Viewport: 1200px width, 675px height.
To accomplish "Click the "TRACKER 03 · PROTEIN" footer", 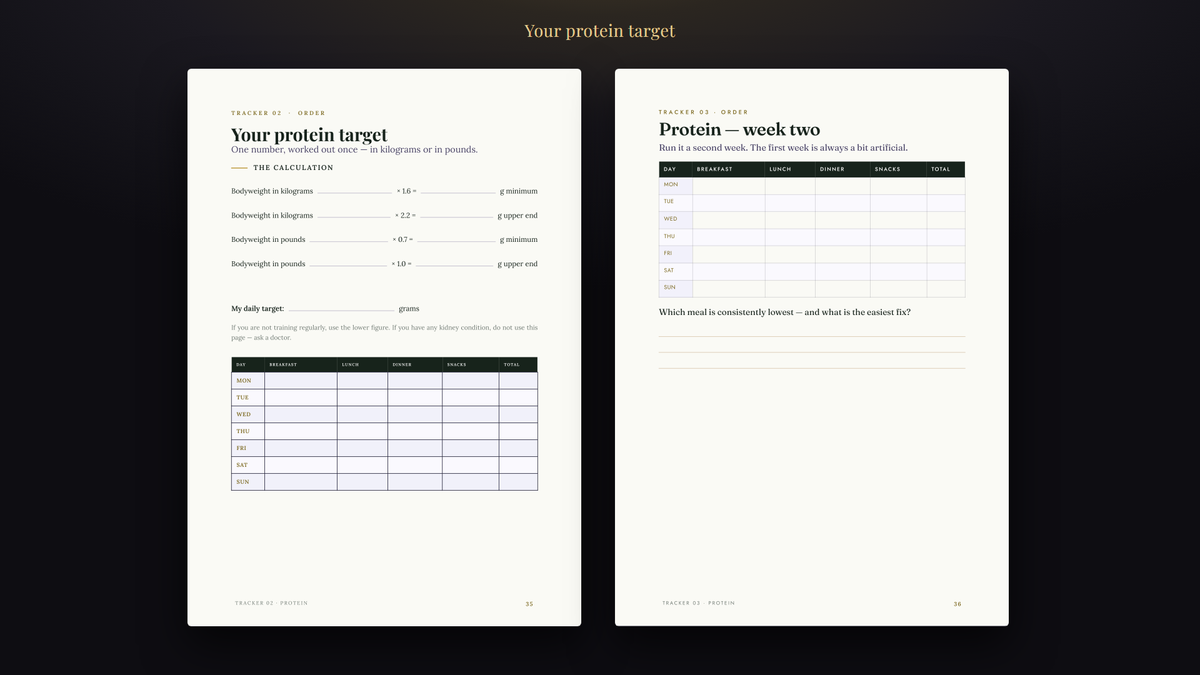I will pos(698,603).
